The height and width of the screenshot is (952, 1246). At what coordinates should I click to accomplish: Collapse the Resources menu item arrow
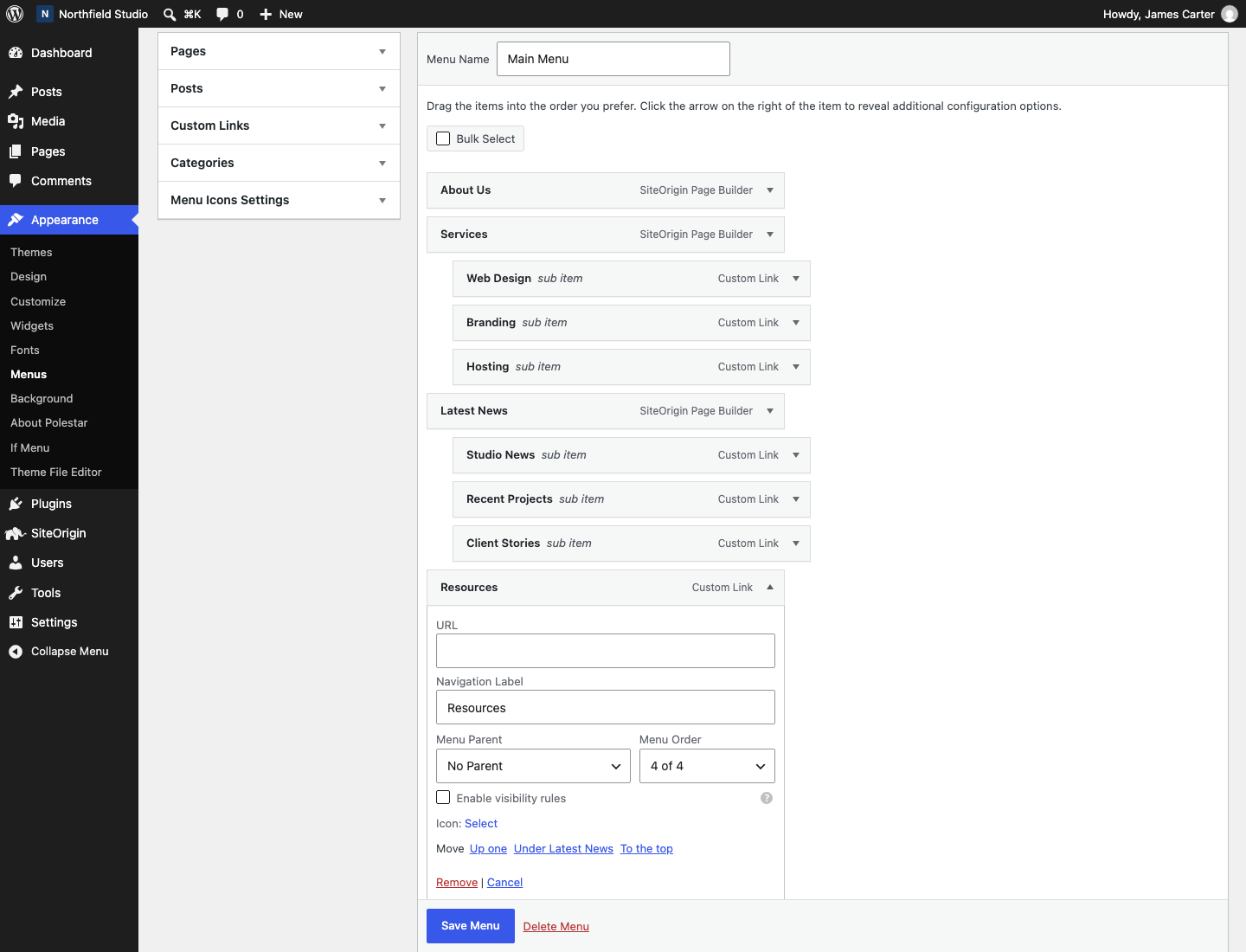pyautogui.click(x=770, y=587)
